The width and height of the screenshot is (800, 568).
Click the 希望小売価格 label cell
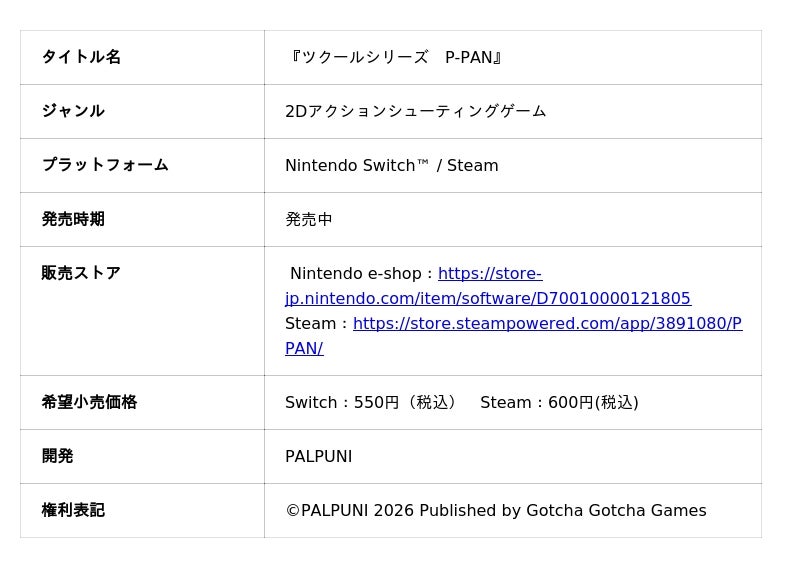point(142,402)
